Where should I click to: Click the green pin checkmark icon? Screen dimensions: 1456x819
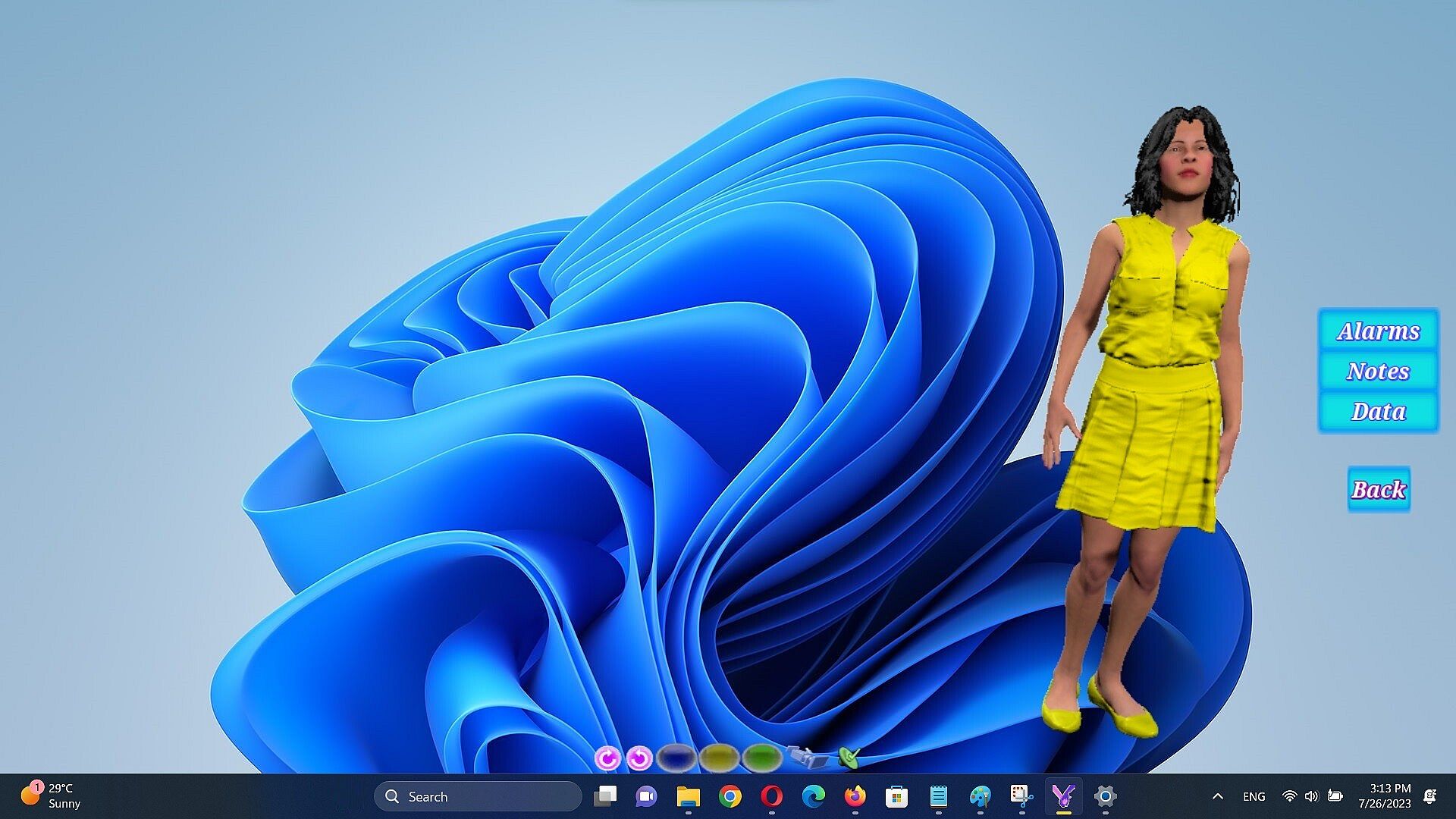point(849,756)
